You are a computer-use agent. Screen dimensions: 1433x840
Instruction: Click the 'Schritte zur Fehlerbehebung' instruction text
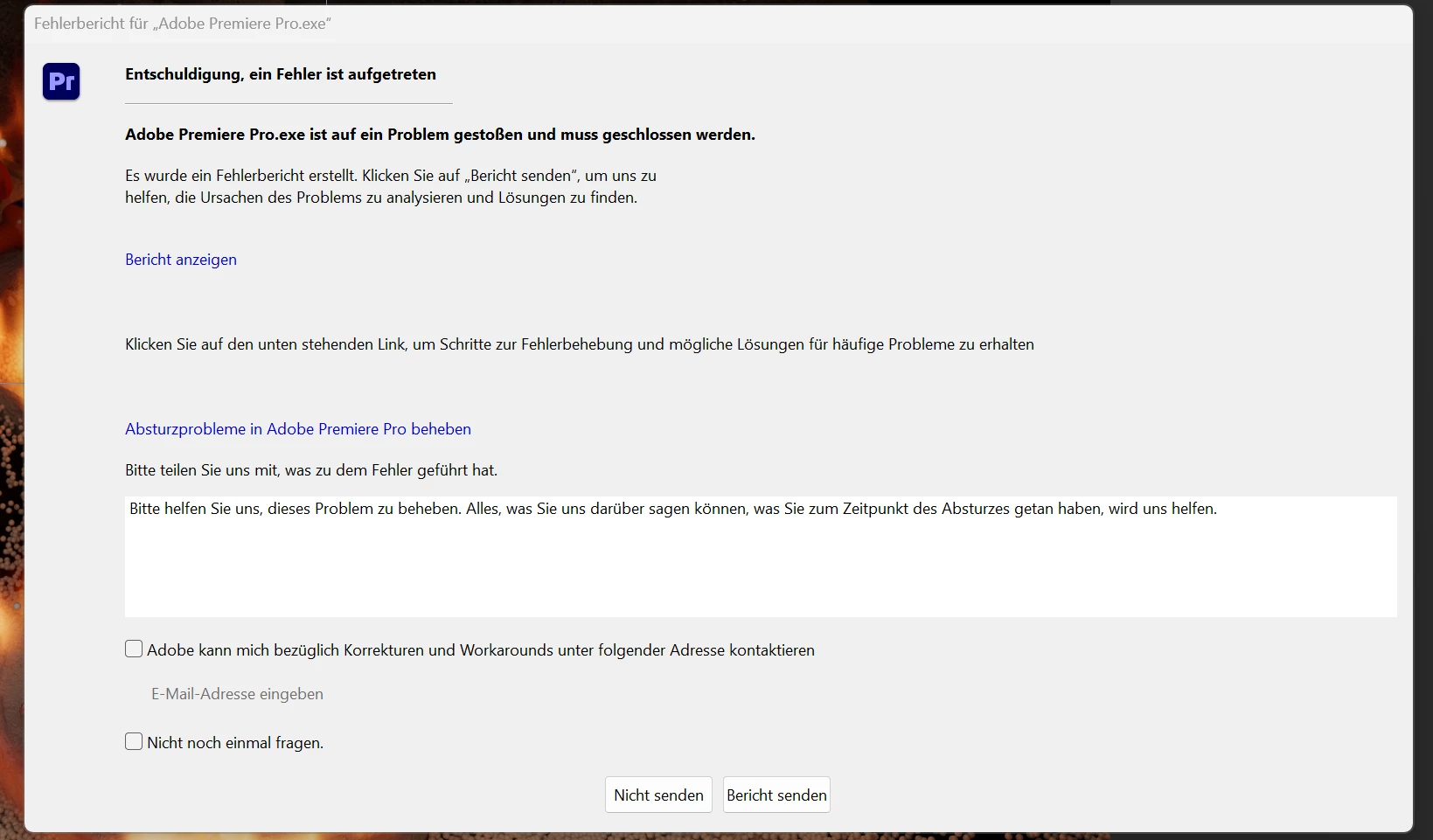(x=580, y=344)
